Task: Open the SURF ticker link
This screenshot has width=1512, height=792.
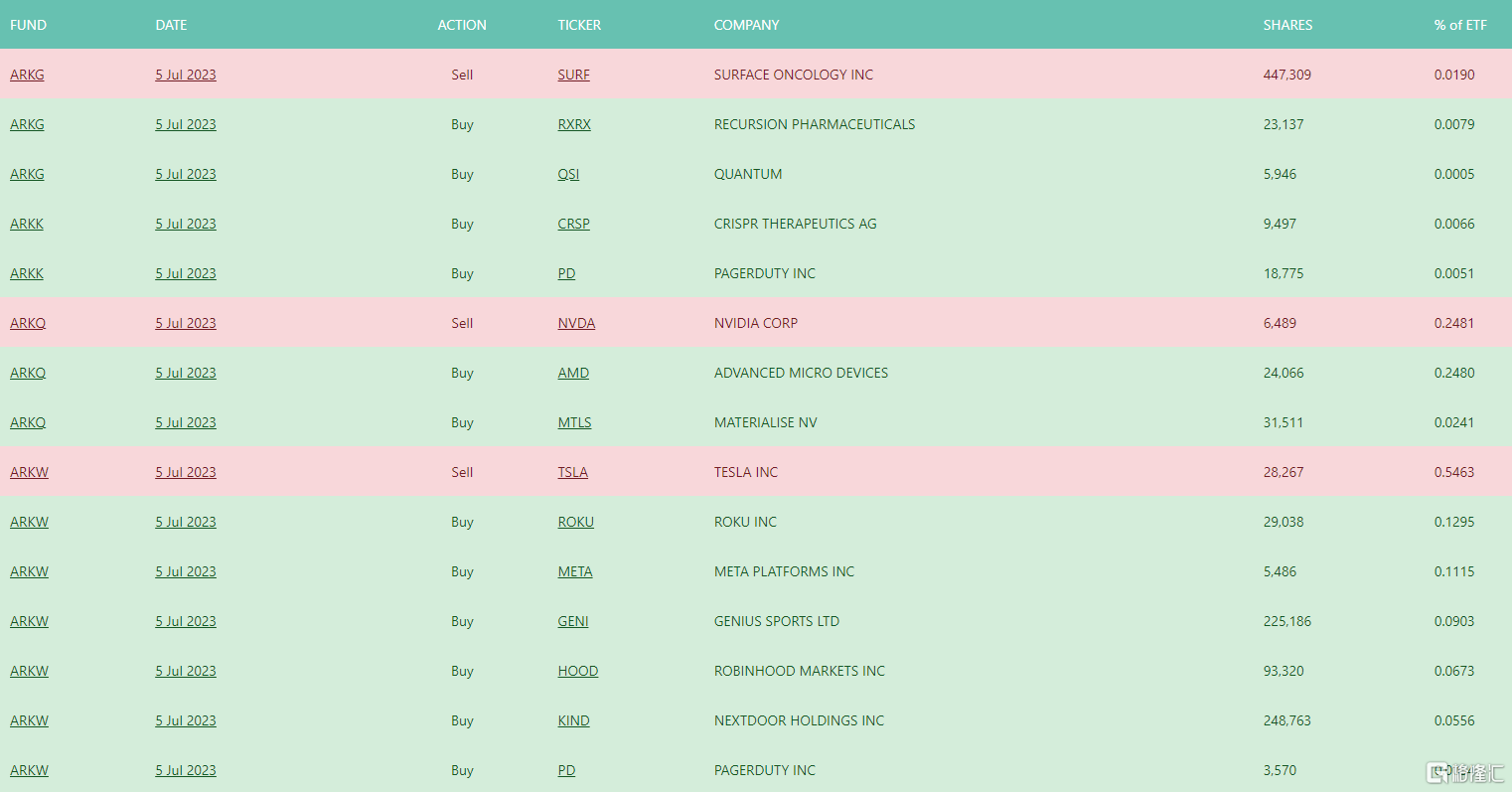Action: pos(573,75)
